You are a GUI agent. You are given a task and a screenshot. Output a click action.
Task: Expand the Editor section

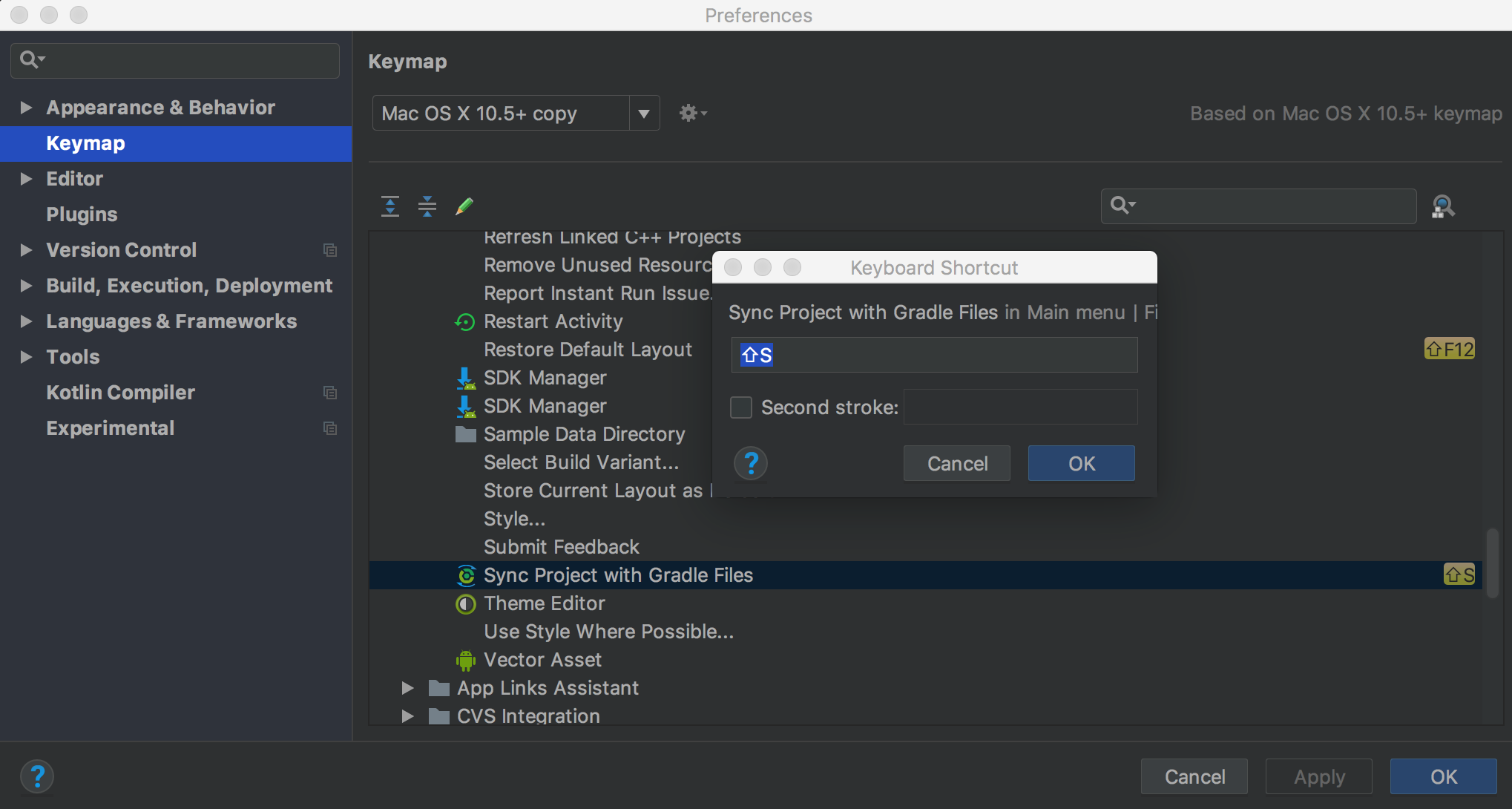tap(26, 179)
